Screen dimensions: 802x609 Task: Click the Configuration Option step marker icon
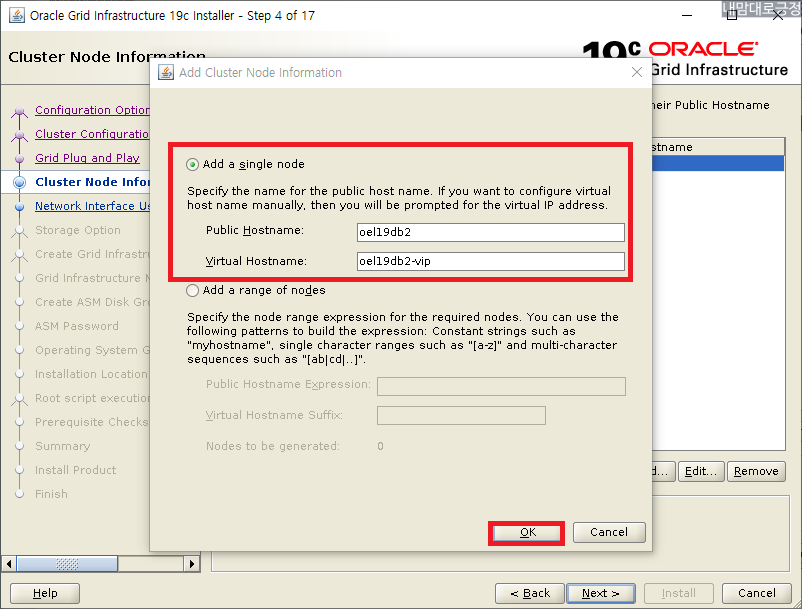tap(19, 111)
